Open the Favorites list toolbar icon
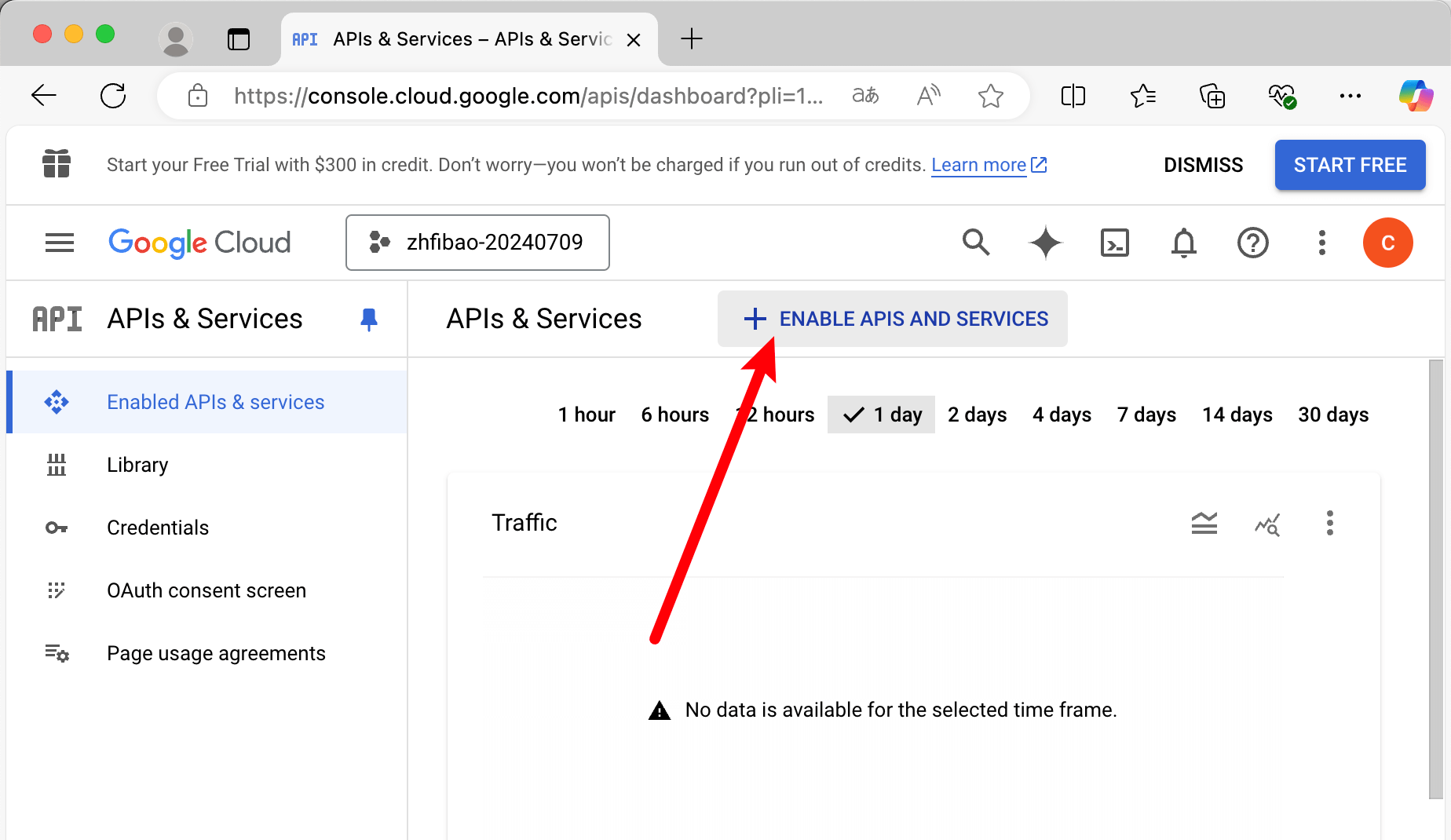Viewport: 1451px width, 840px height. [x=1142, y=96]
